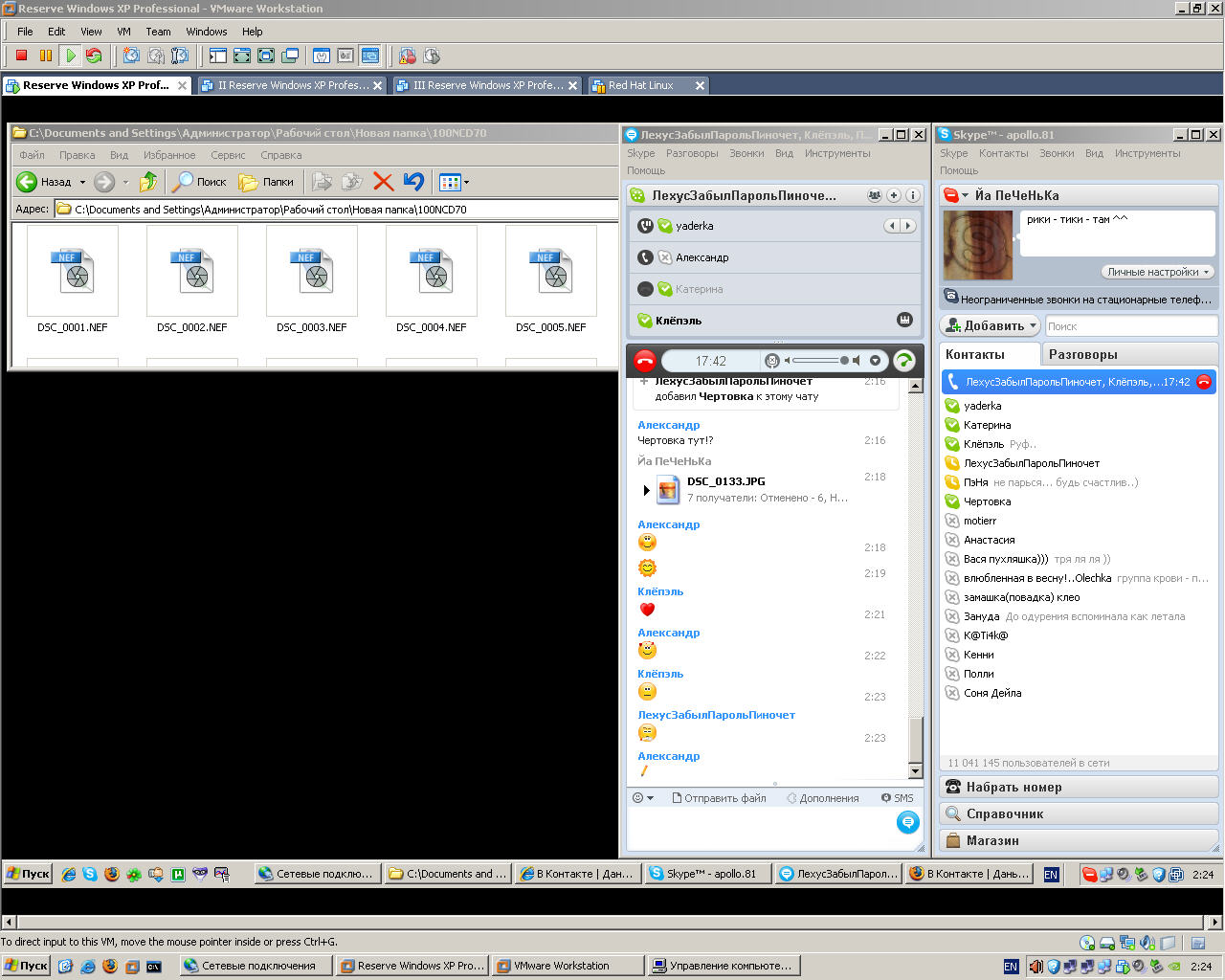Show the conversation info icon
1225x980 pixels.
click(x=912, y=195)
